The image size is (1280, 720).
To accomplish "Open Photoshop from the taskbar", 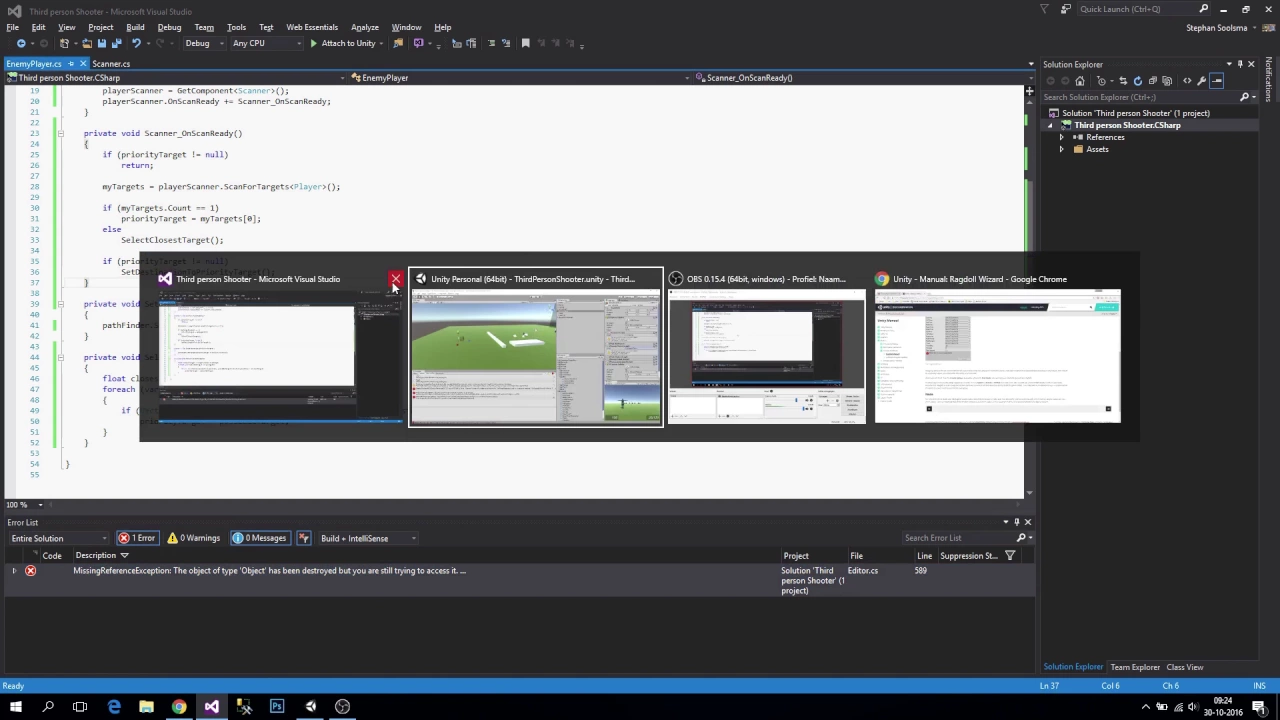I will [277, 707].
